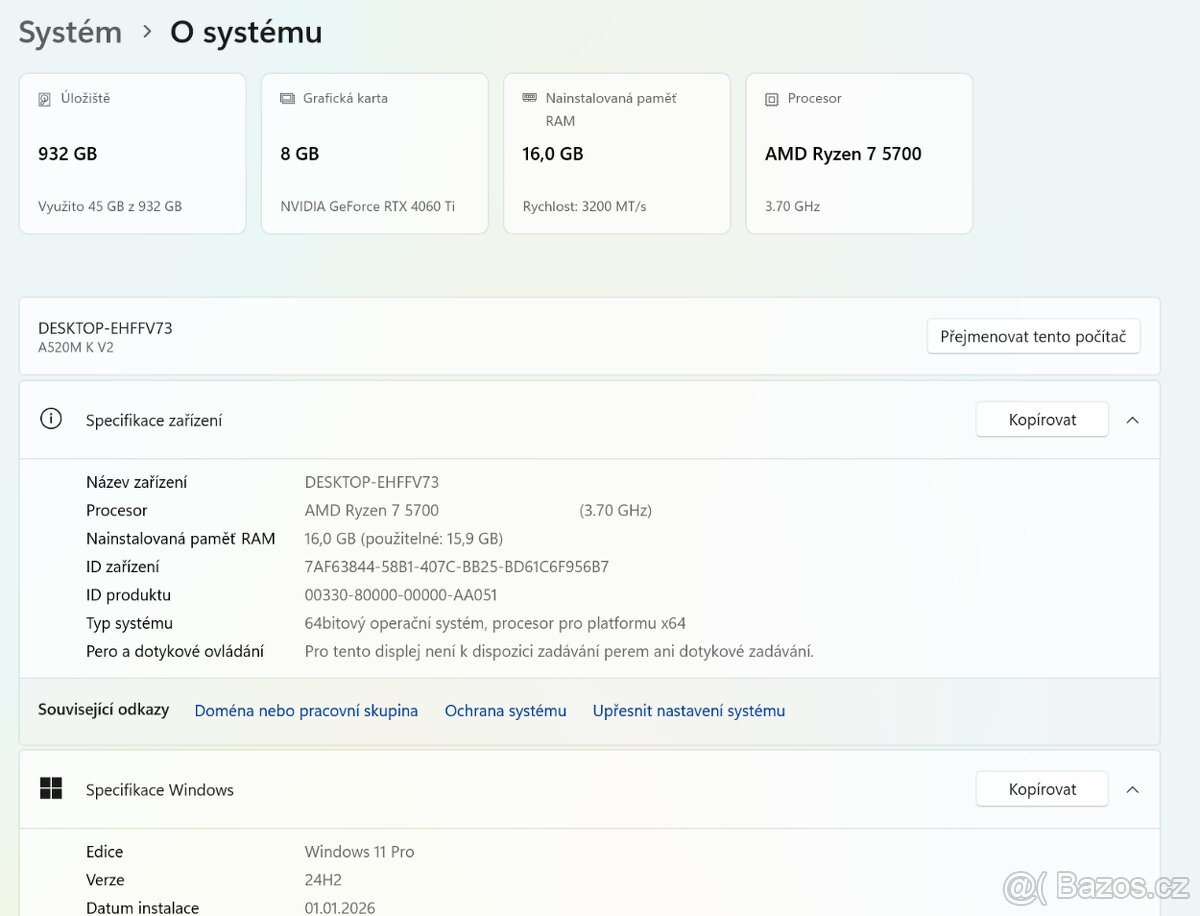The height and width of the screenshot is (916, 1200).
Task: Open Upřesnit nastavení systému link
Action: coord(688,711)
